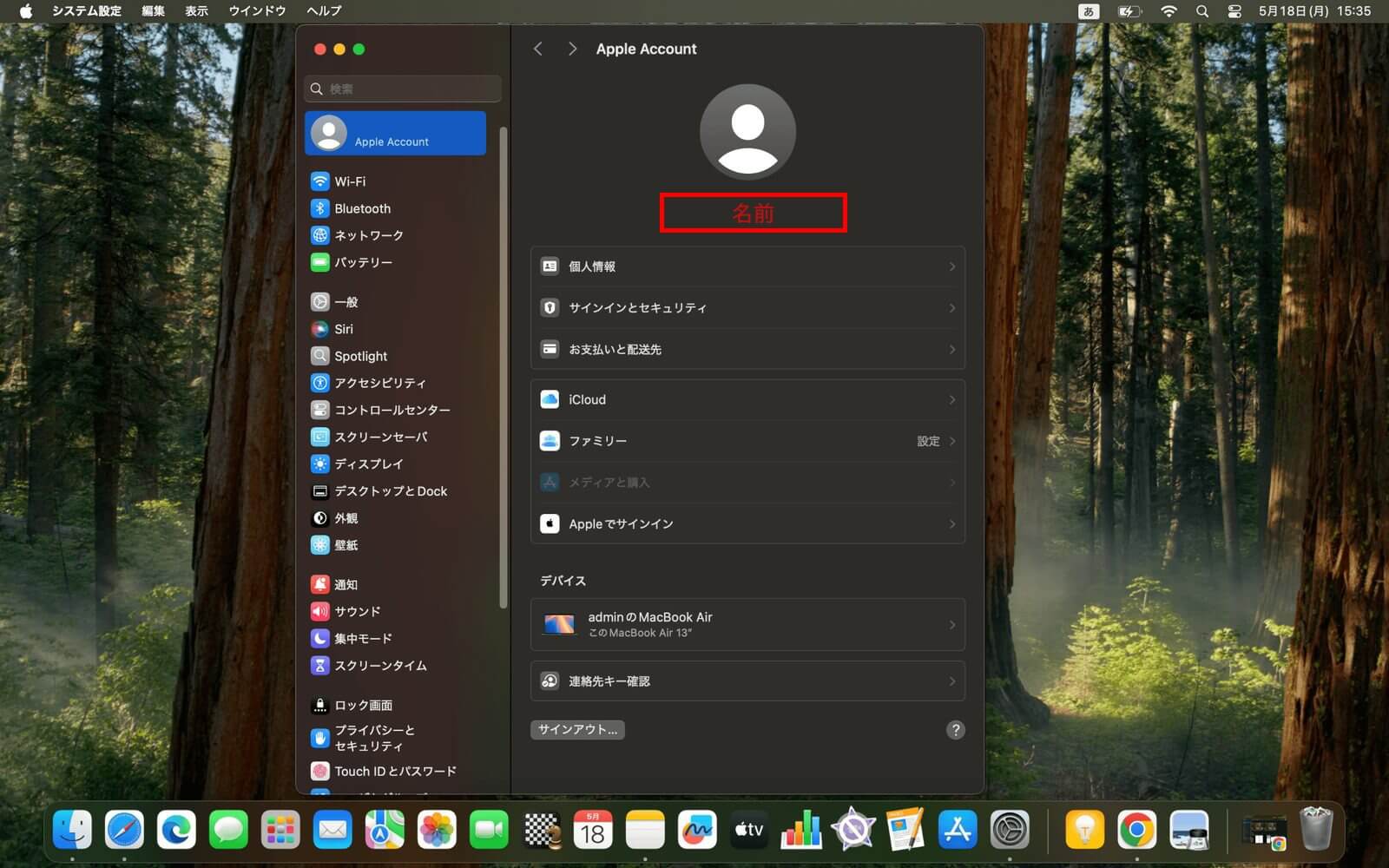Screen dimensions: 1389x868
Task: Open プライバシーとセキュリティ settings in sidebar
Action: (396, 738)
